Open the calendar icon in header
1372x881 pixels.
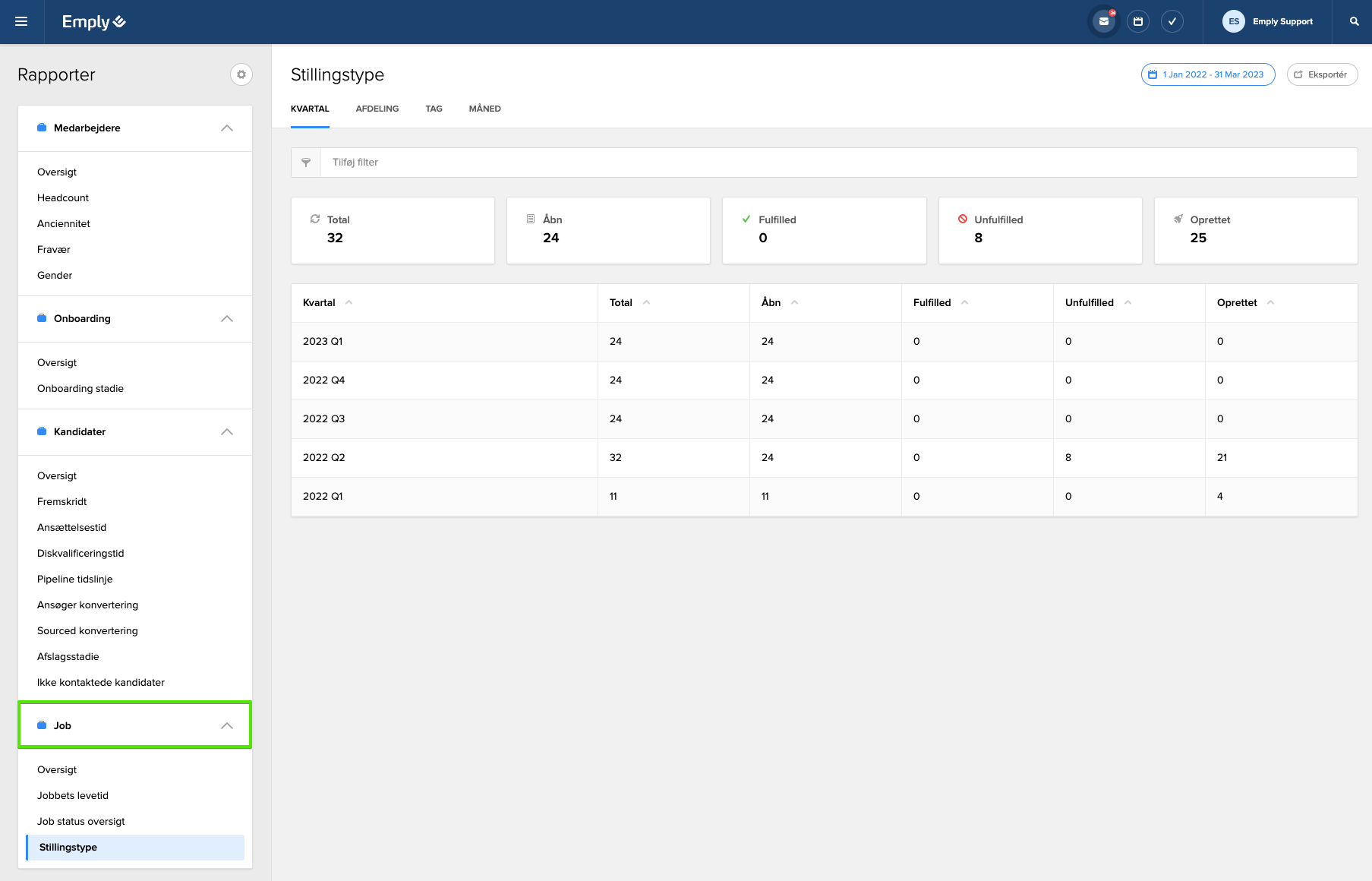(1138, 21)
